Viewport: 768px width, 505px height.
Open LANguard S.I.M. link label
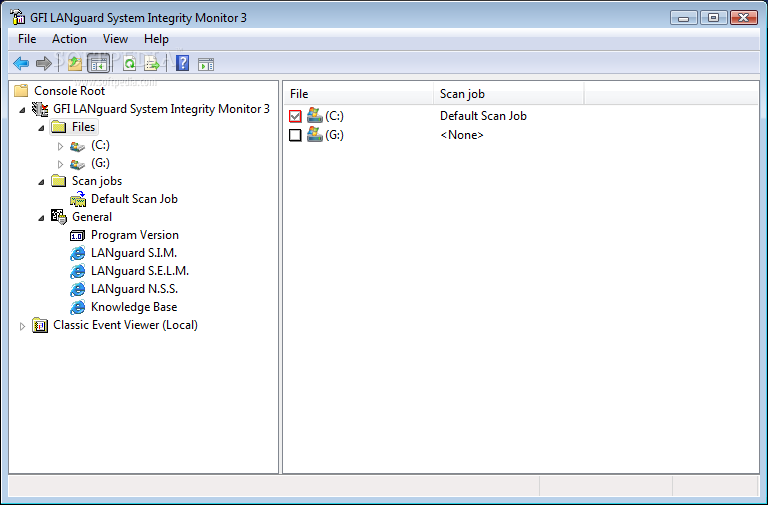pos(134,253)
